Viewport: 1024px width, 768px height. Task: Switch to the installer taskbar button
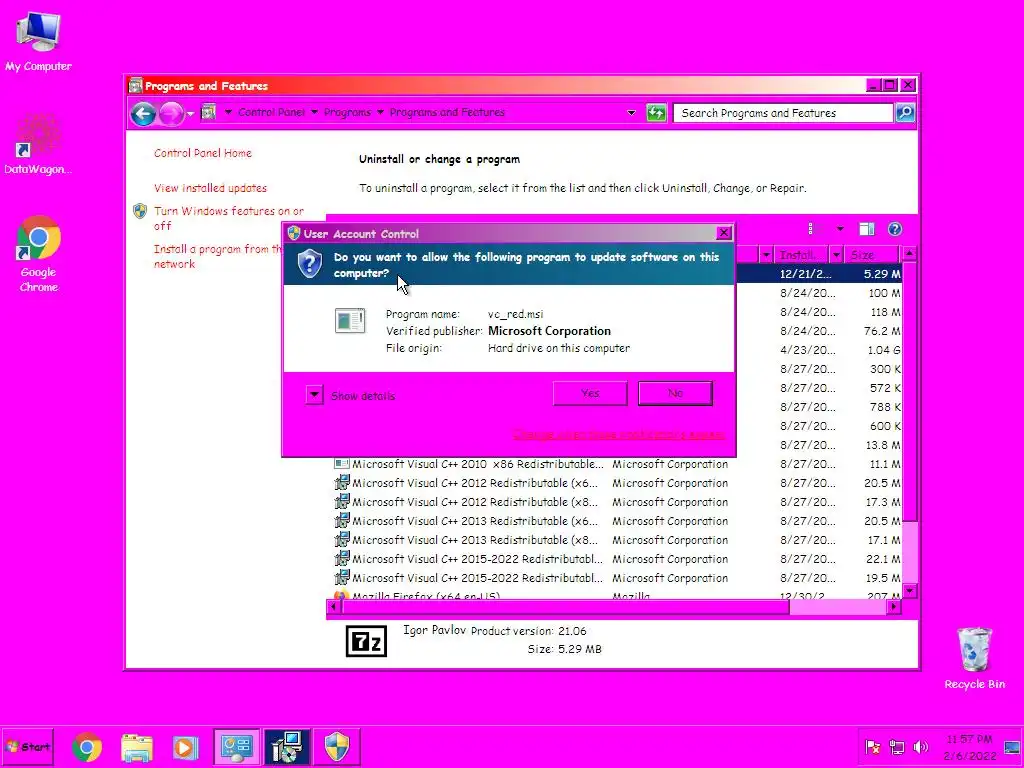point(287,747)
